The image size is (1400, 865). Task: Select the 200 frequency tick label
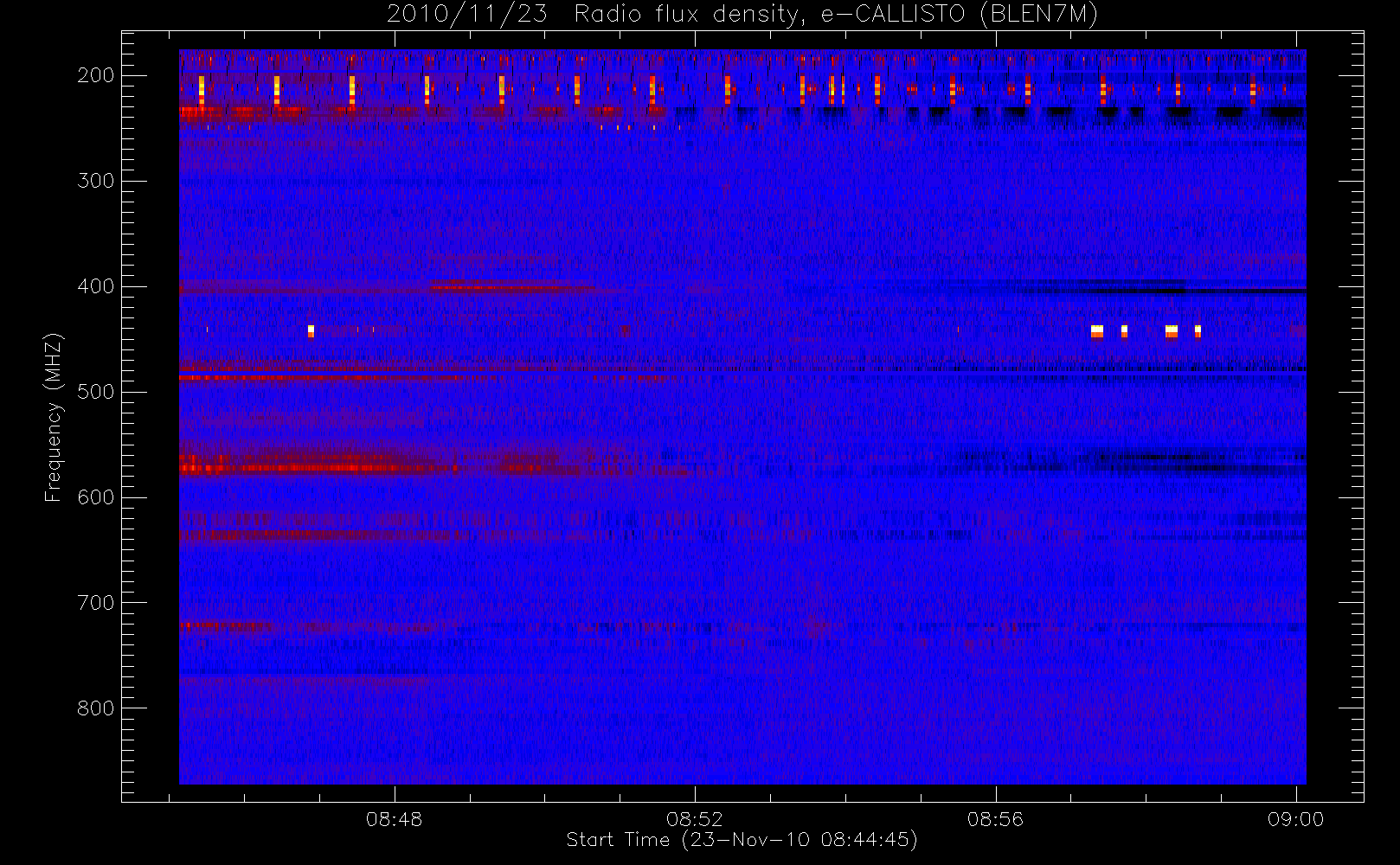[x=96, y=75]
